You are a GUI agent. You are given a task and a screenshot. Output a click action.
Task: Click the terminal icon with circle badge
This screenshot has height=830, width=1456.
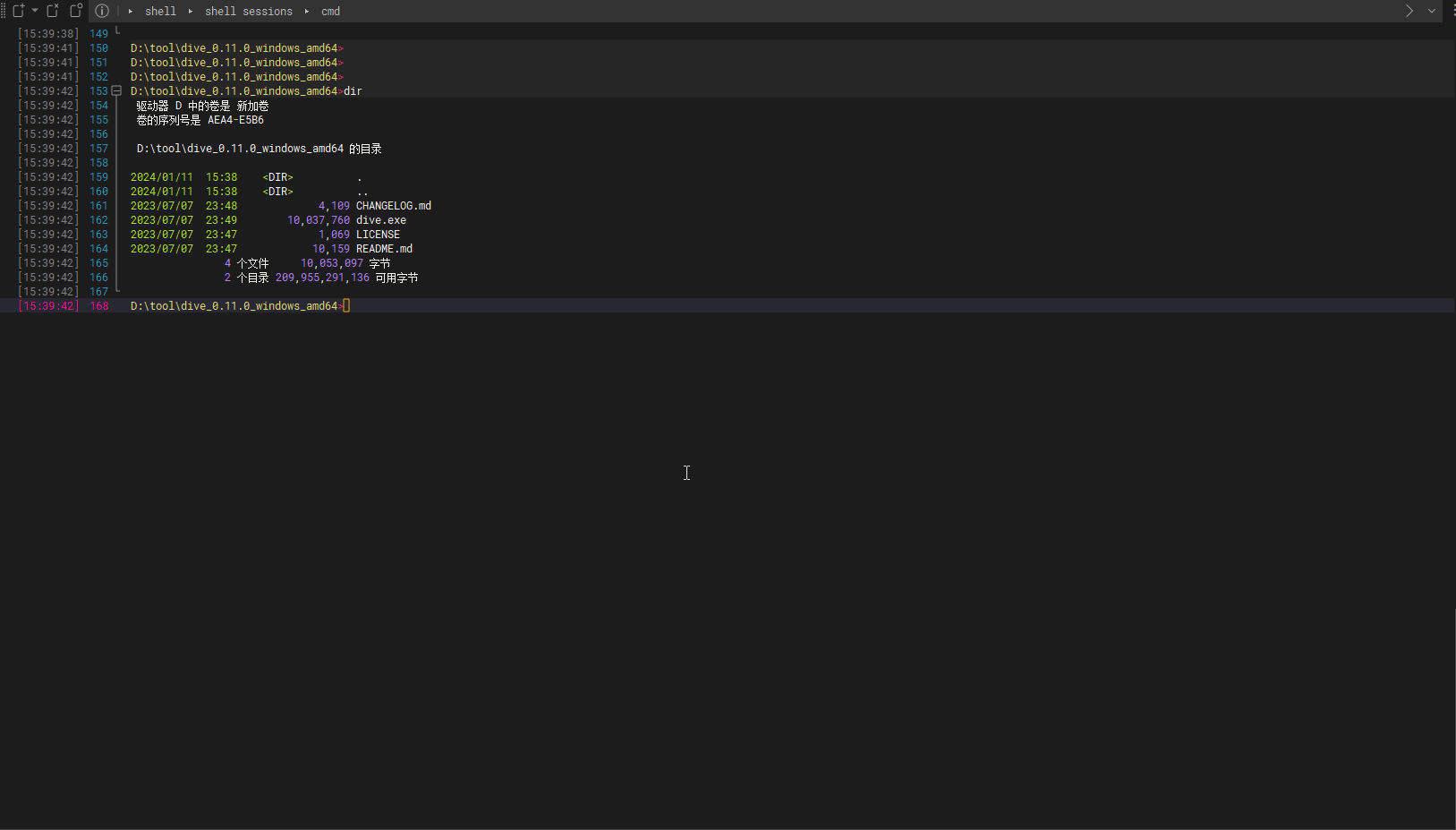76,11
